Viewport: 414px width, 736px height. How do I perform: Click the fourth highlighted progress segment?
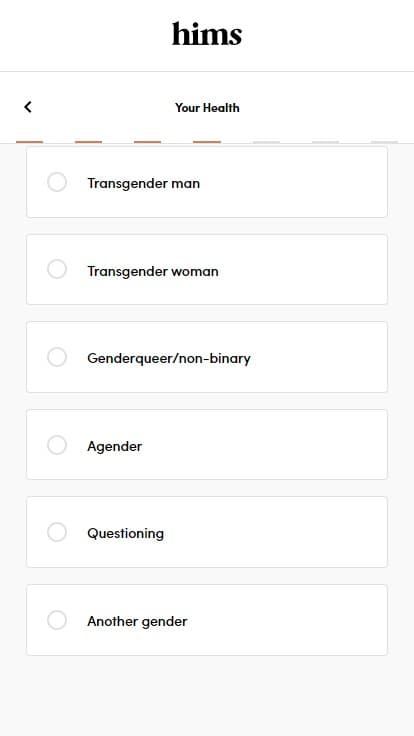click(x=207, y=142)
